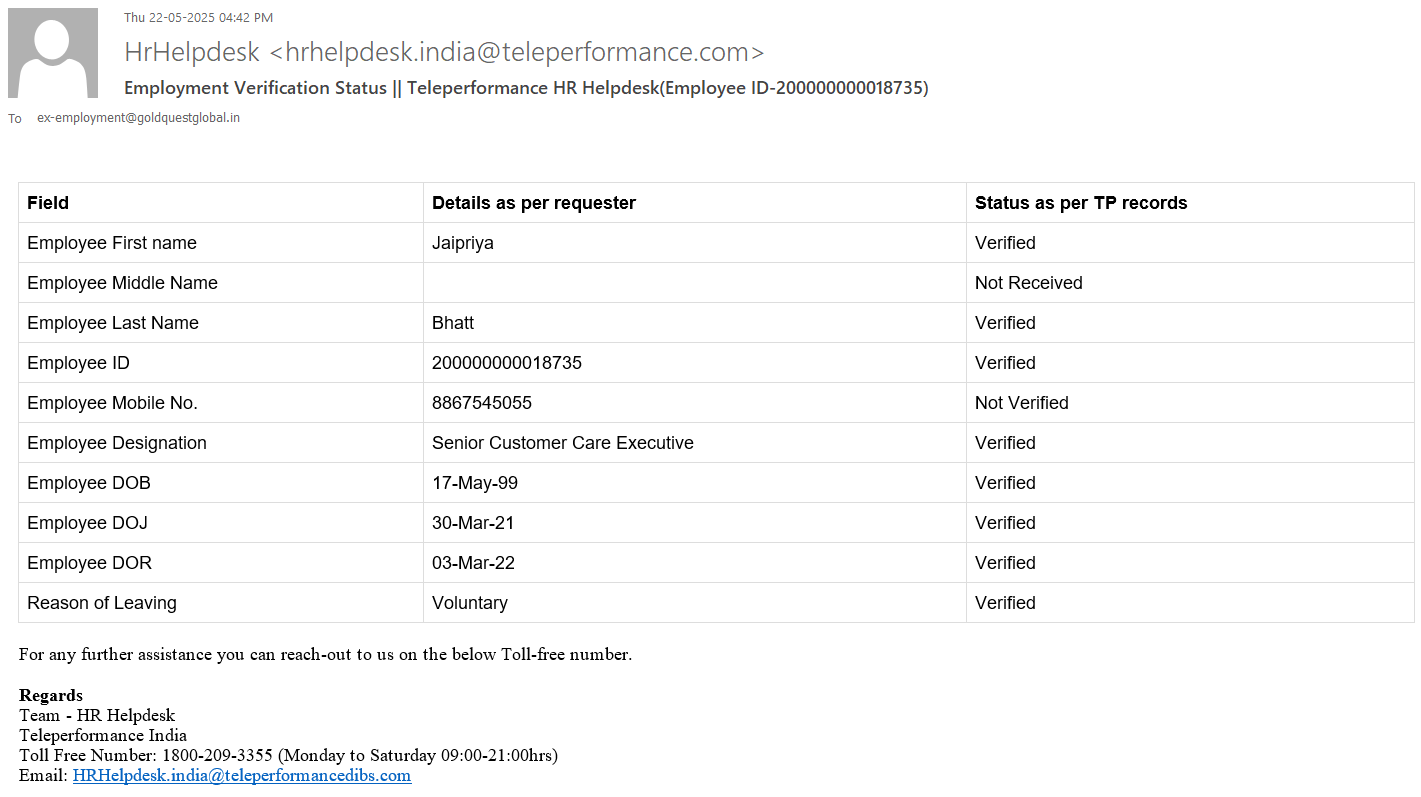Click the DOJ value 30-Mar-21

tap(473, 523)
